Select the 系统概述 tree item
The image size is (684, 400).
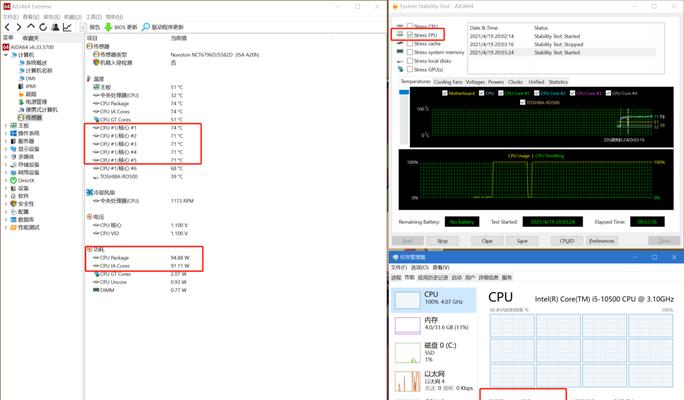coord(33,63)
